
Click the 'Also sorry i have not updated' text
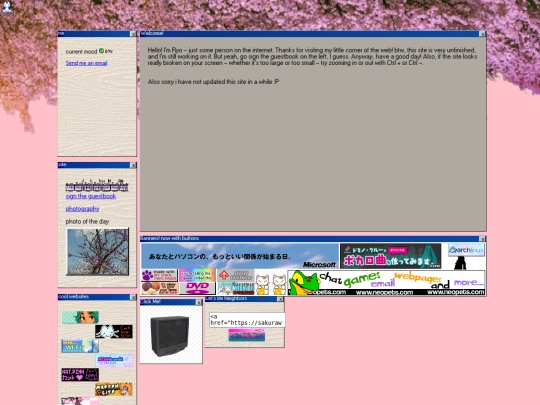point(213,82)
